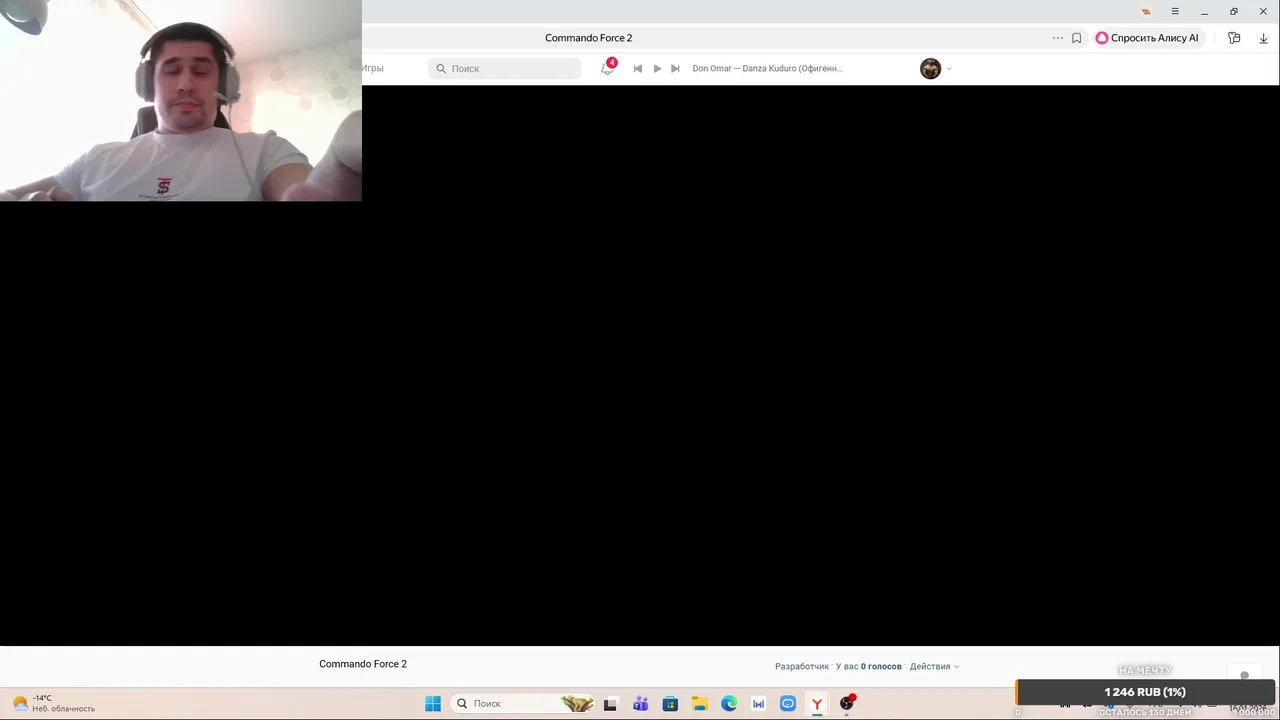This screenshot has width=1280, height=720.
Task: Open the Игры section link
Action: tap(373, 68)
